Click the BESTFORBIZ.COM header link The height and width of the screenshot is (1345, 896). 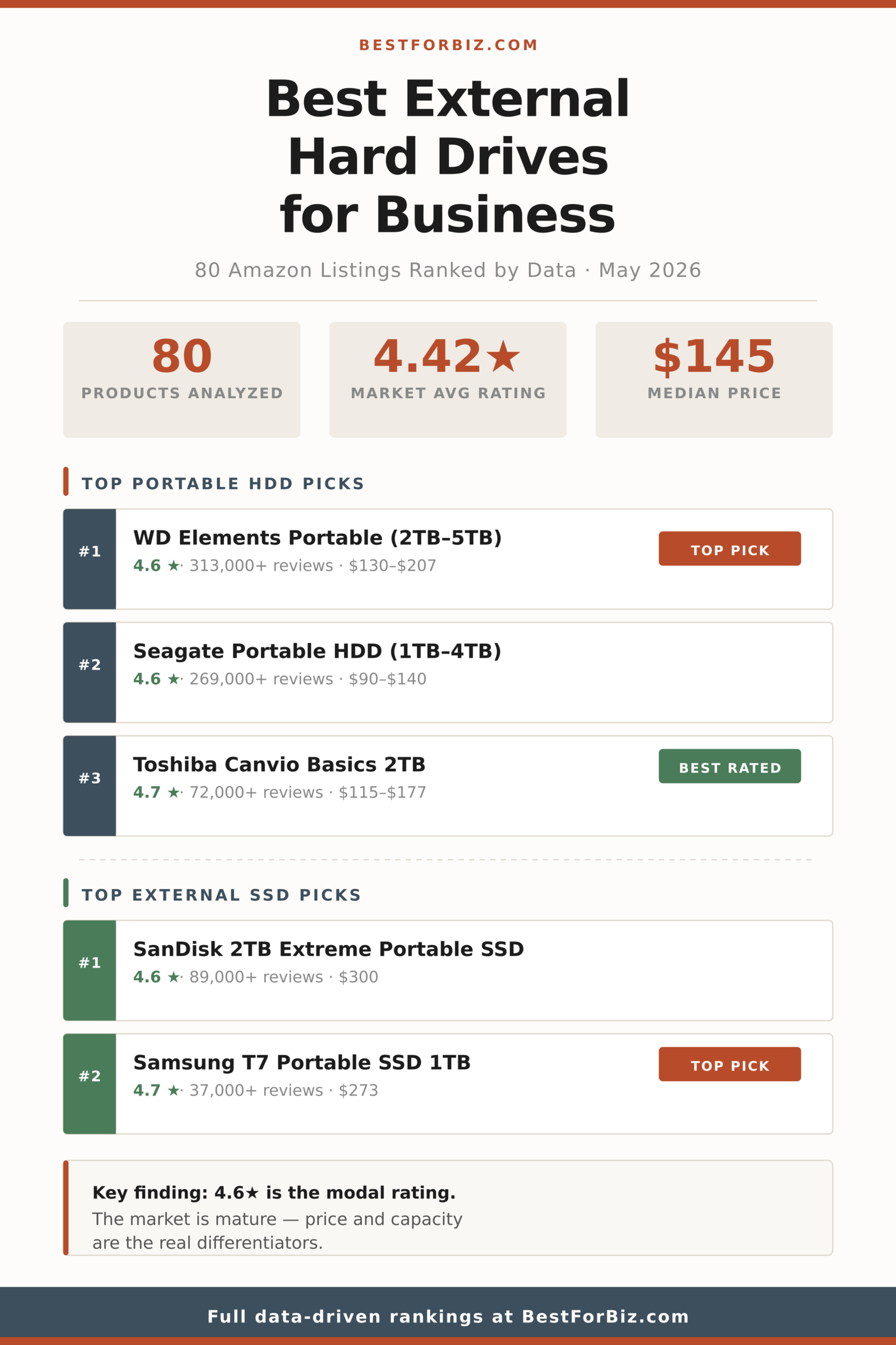448,45
